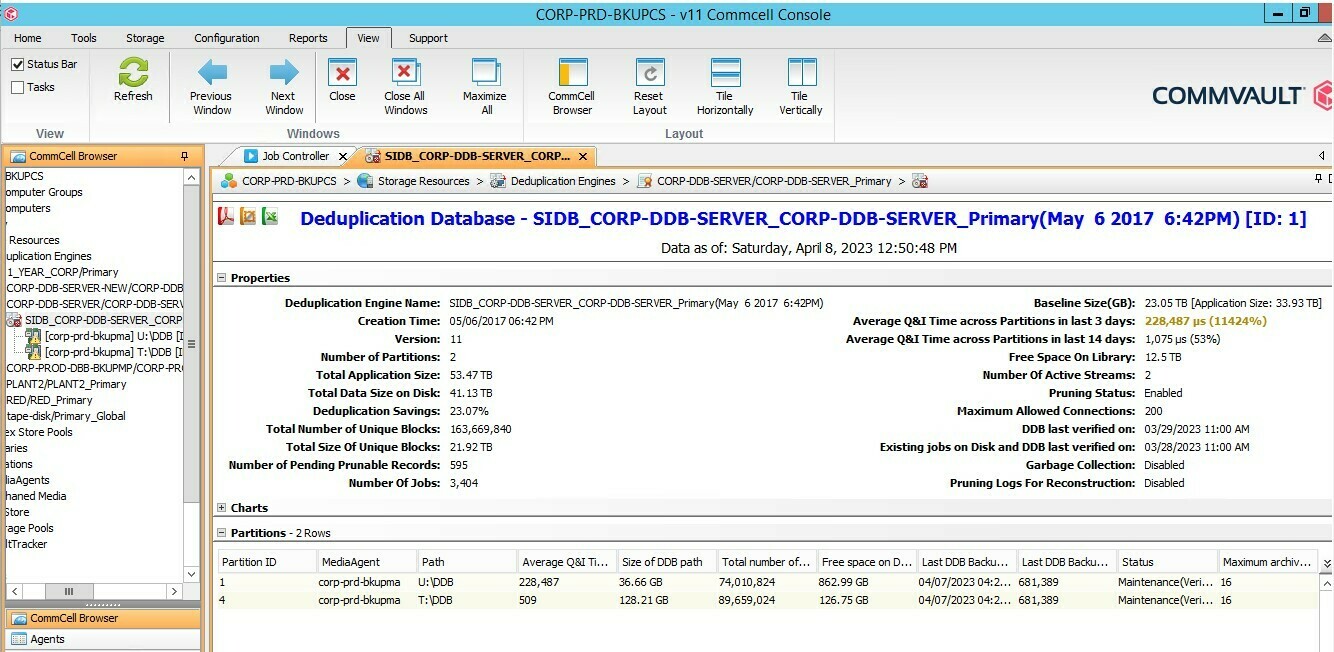Click 228,487 µs (11424%) value
This screenshot has height=652, width=1334.
coord(1205,321)
